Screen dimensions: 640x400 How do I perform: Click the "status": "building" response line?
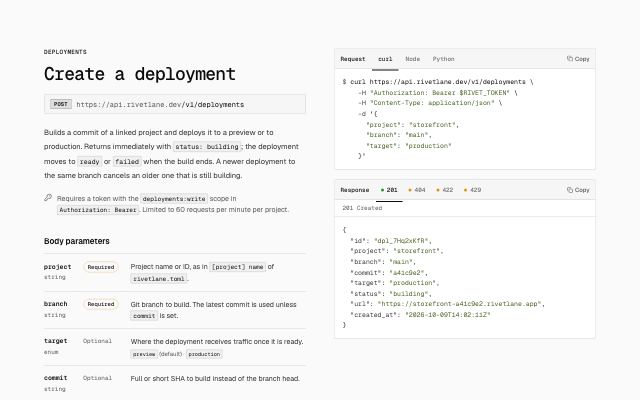pos(391,293)
